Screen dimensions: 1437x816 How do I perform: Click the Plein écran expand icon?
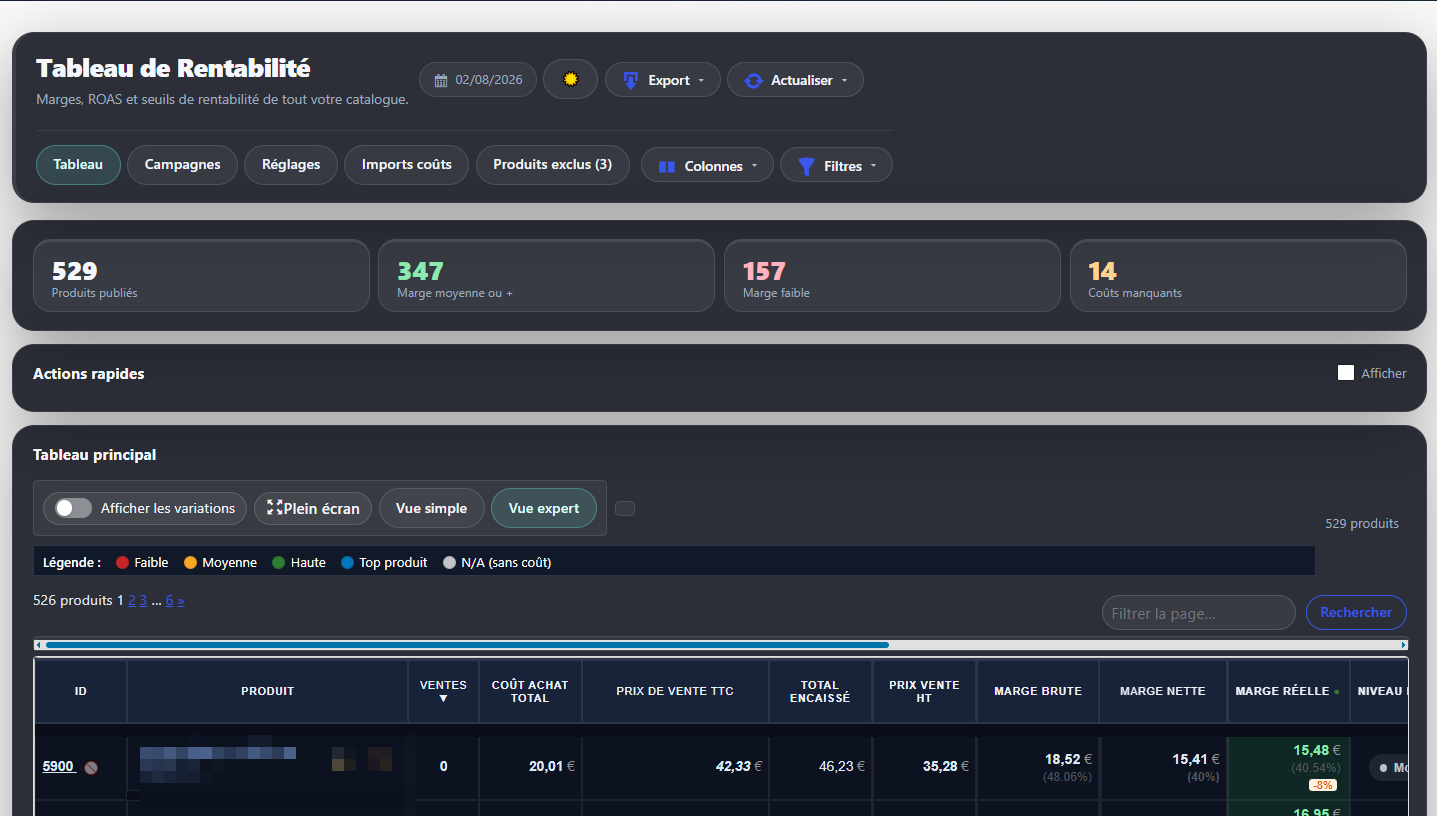(275, 508)
